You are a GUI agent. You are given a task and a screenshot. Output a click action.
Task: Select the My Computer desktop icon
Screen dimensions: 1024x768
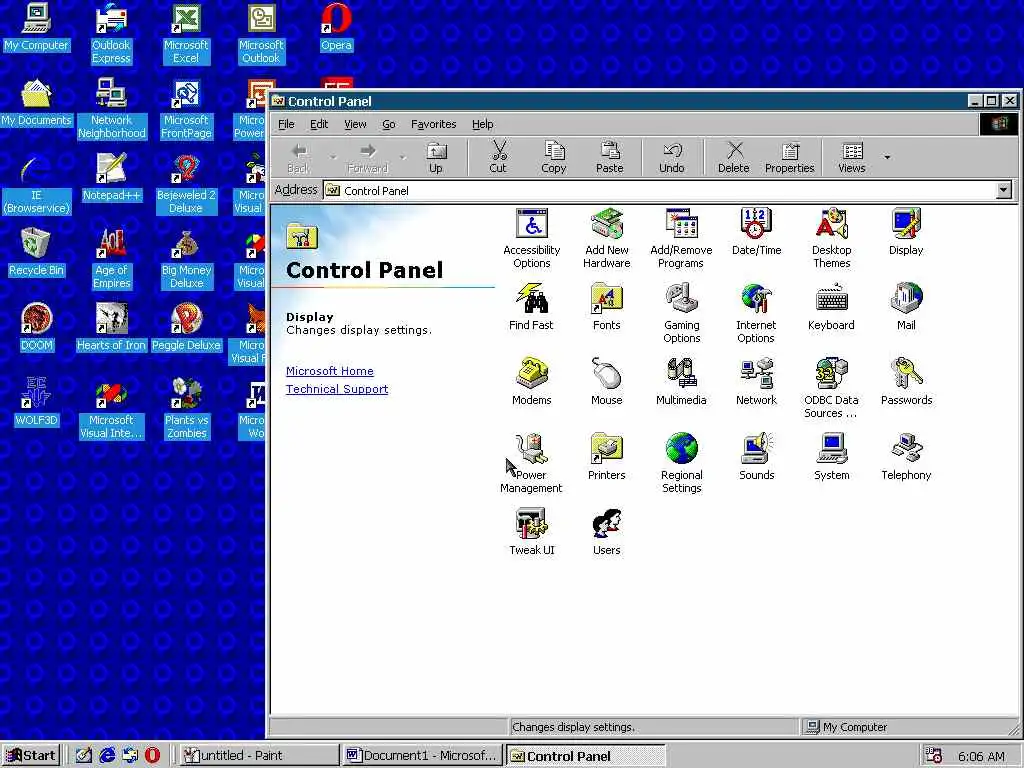pyautogui.click(x=37, y=27)
